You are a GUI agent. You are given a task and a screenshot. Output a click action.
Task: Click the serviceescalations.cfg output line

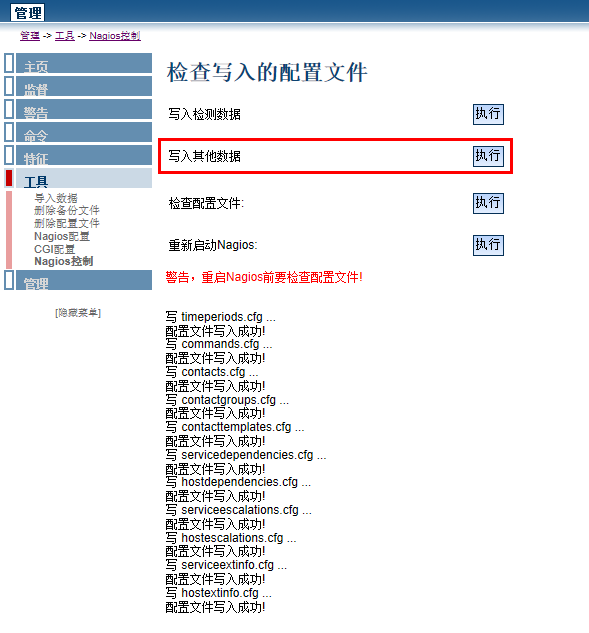[239, 510]
